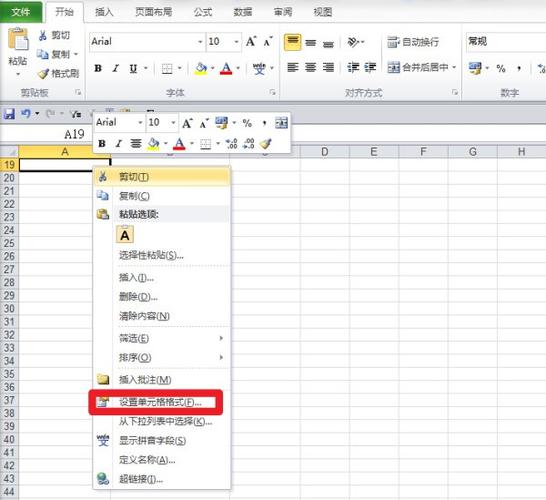The image size is (546, 500).
Task: Toggle Underline in ribbon font group
Action: pos(133,68)
